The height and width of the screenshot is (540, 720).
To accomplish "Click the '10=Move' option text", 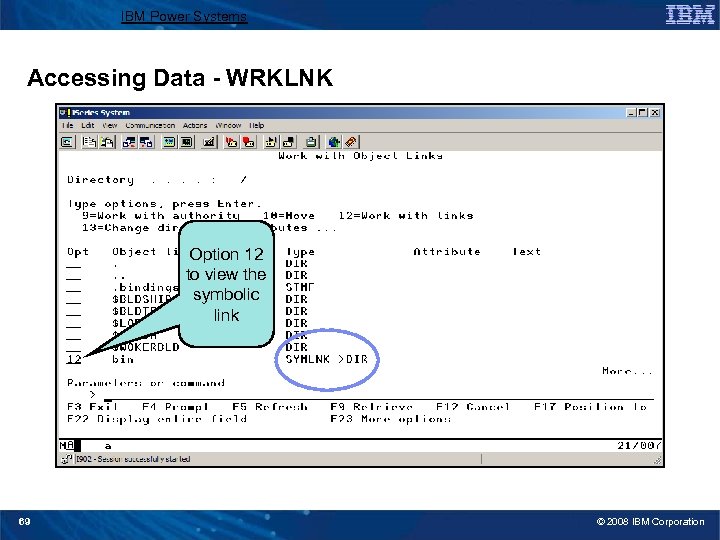I will click(x=289, y=216).
